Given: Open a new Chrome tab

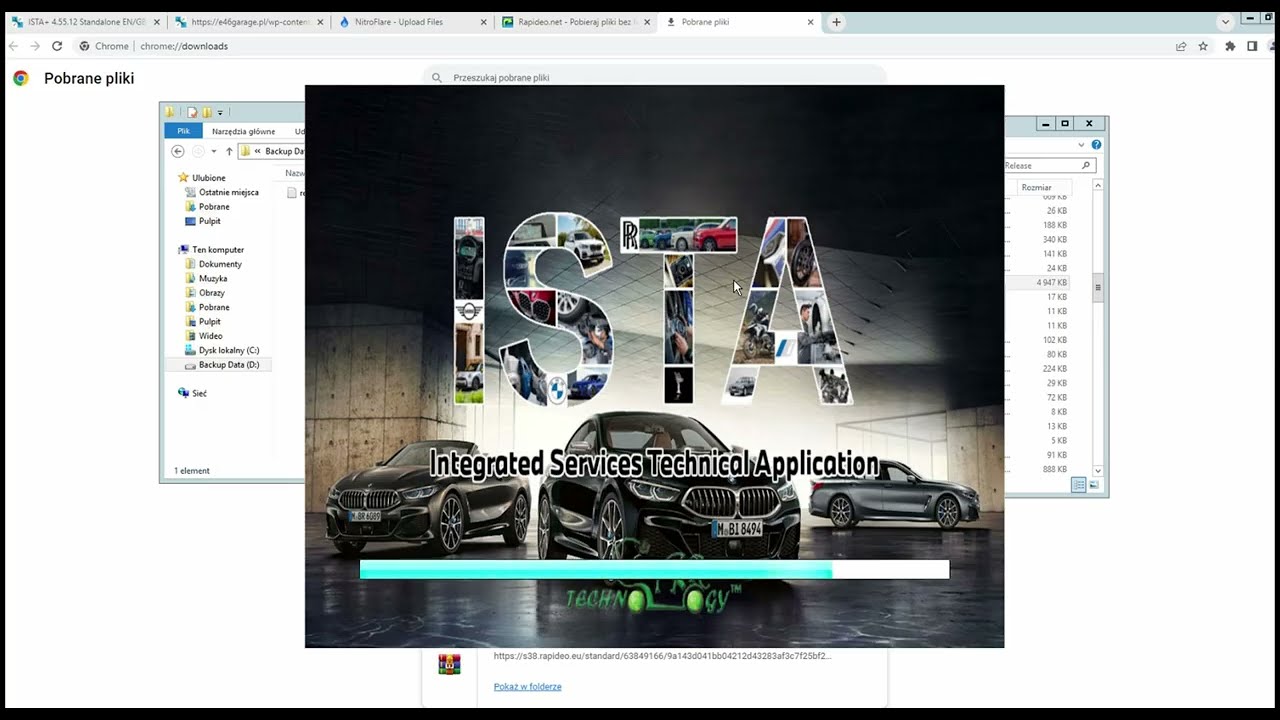Looking at the screenshot, I should [x=837, y=22].
